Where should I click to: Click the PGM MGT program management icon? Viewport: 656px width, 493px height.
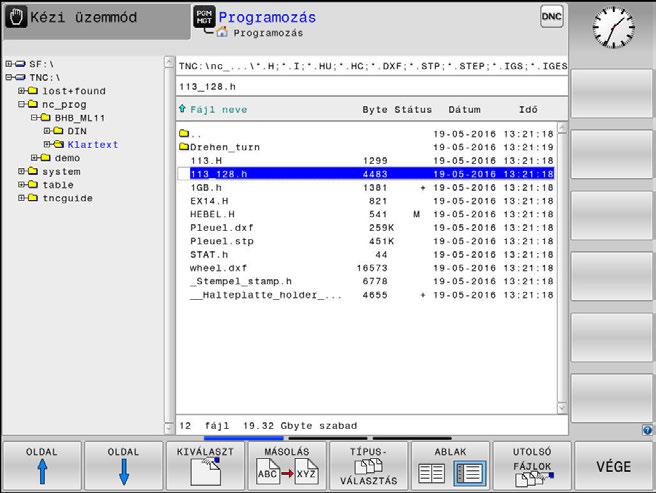pyautogui.click(x=204, y=17)
